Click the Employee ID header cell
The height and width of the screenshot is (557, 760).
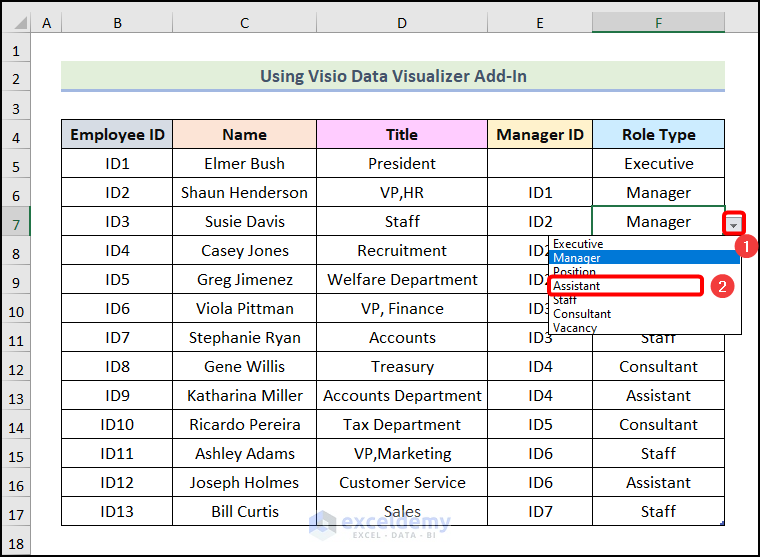[117, 135]
